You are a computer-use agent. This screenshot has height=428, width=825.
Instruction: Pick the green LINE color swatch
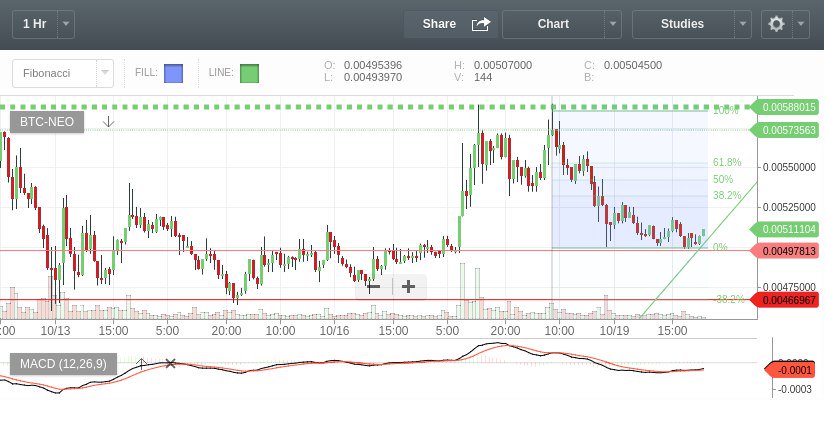point(249,74)
